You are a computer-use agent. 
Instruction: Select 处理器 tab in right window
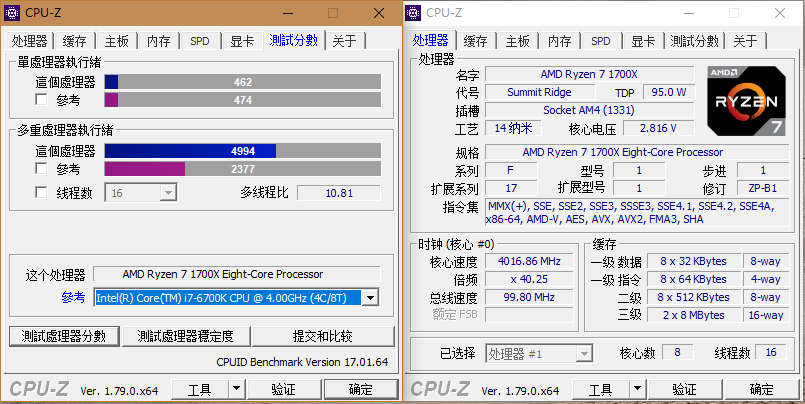pos(431,40)
